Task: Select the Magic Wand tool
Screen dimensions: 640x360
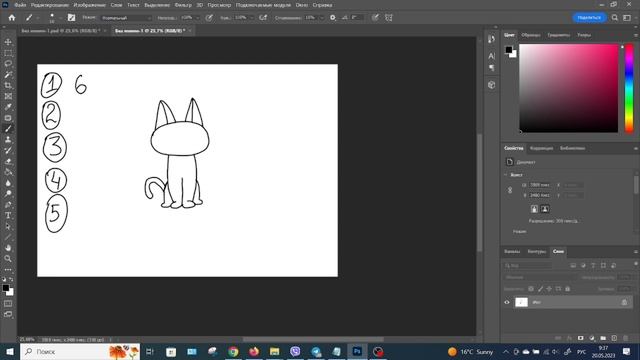Action: tap(8, 75)
